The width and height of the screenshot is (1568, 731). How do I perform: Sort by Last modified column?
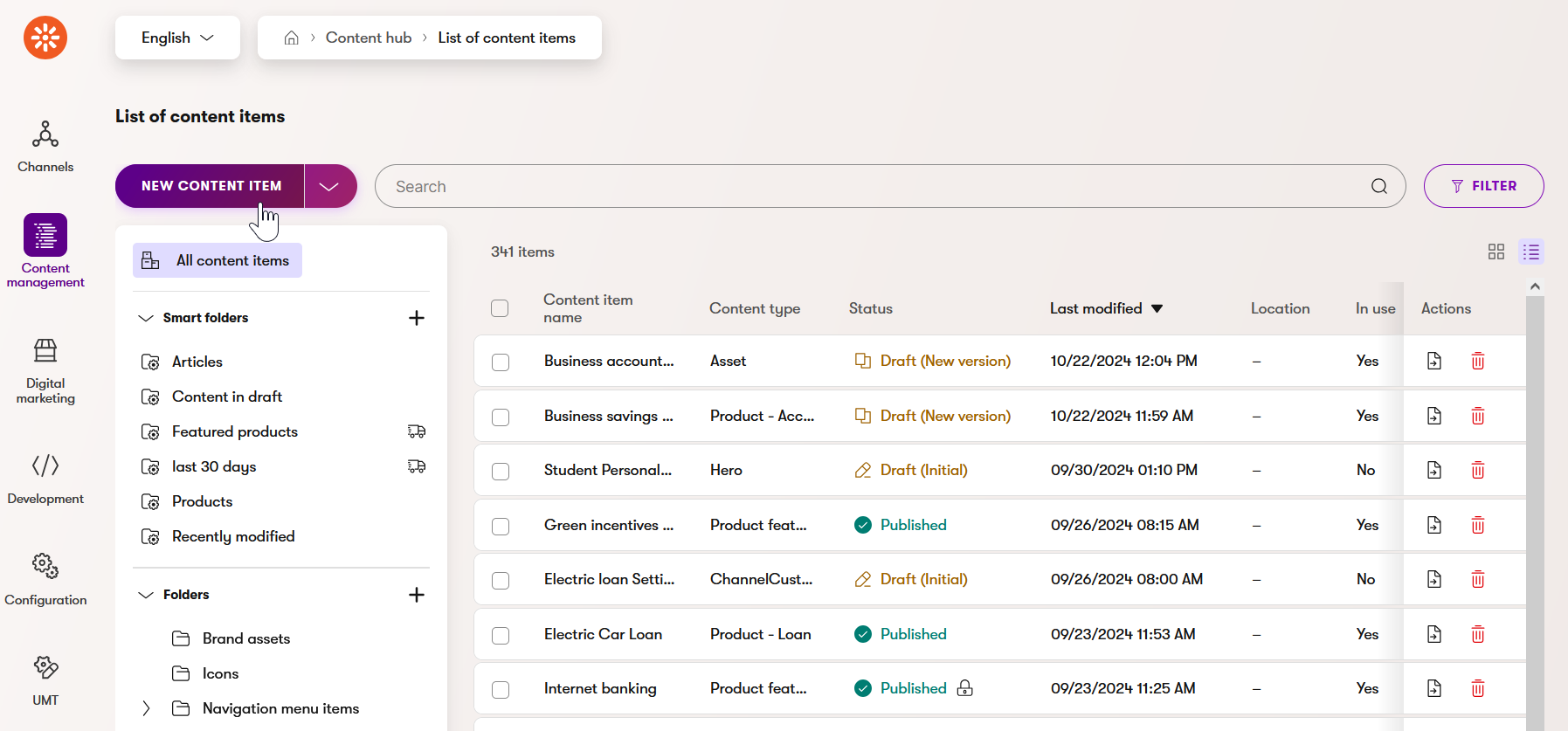click(x=1106, y=308)
